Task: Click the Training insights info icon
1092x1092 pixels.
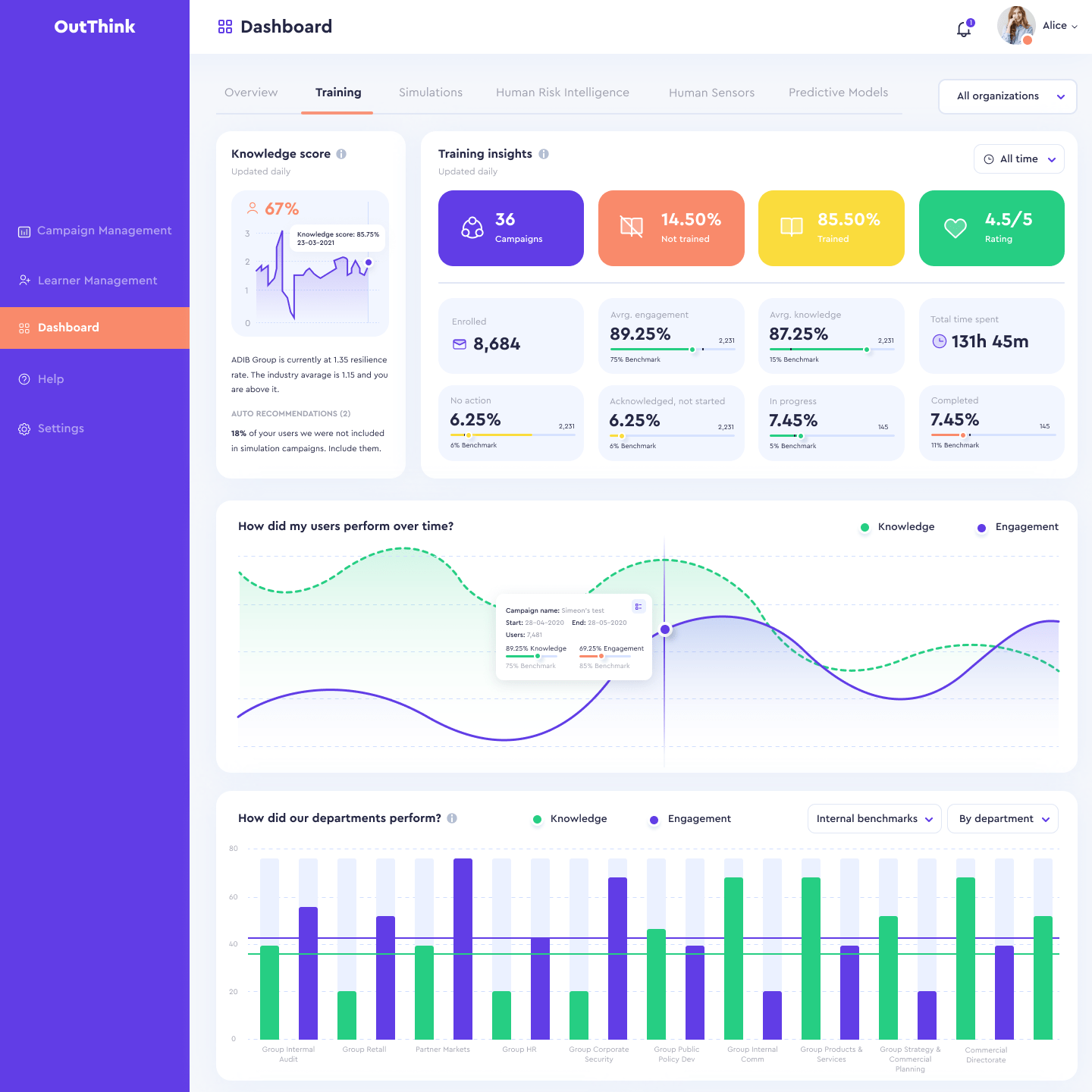Action: [544, 154]
